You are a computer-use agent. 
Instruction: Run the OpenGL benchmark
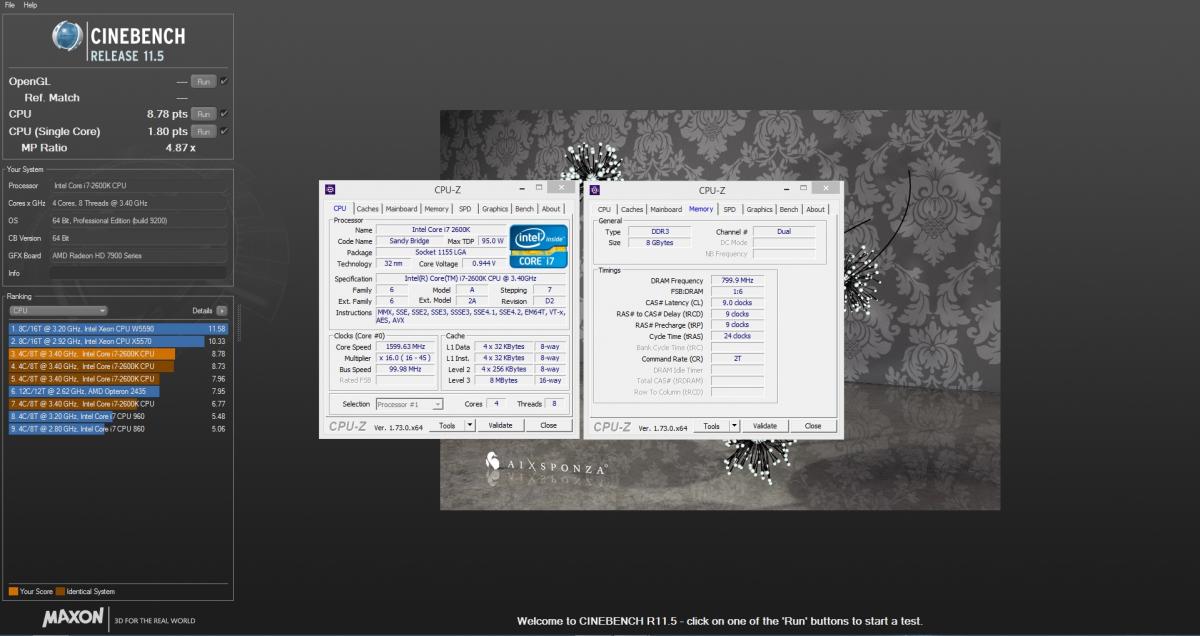pyautogui.click(x=203, y=81)
